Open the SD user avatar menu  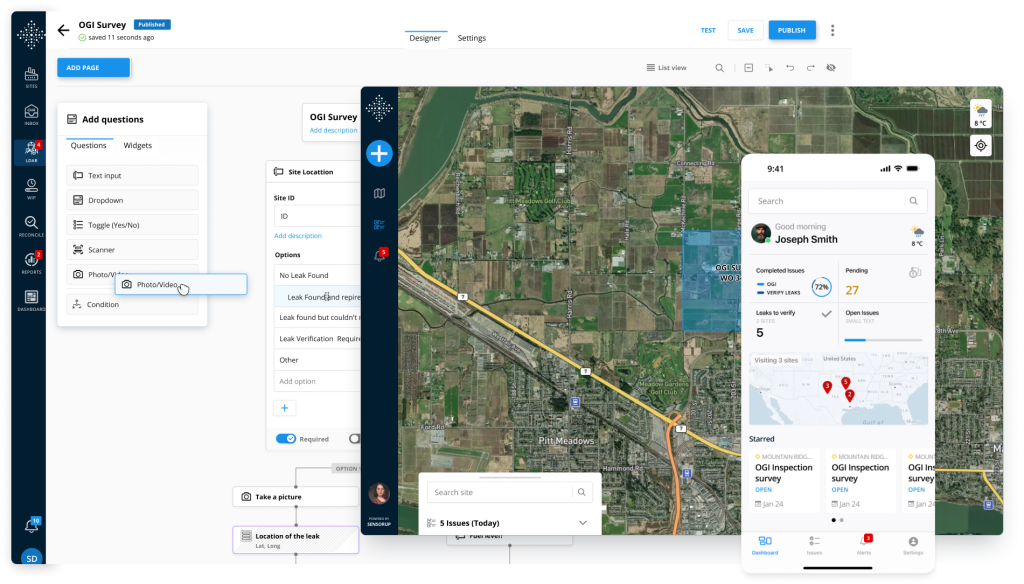(x=31, y=559)
